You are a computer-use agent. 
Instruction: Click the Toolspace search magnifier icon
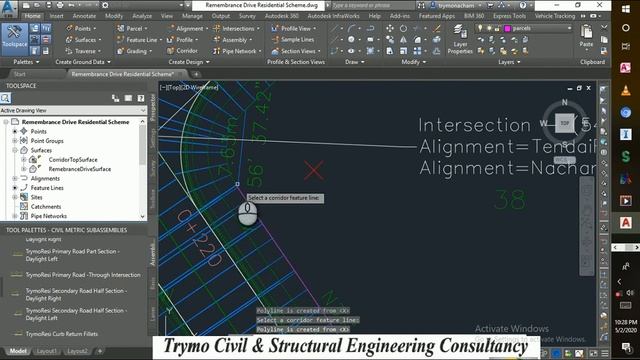(x=5, y=98)
